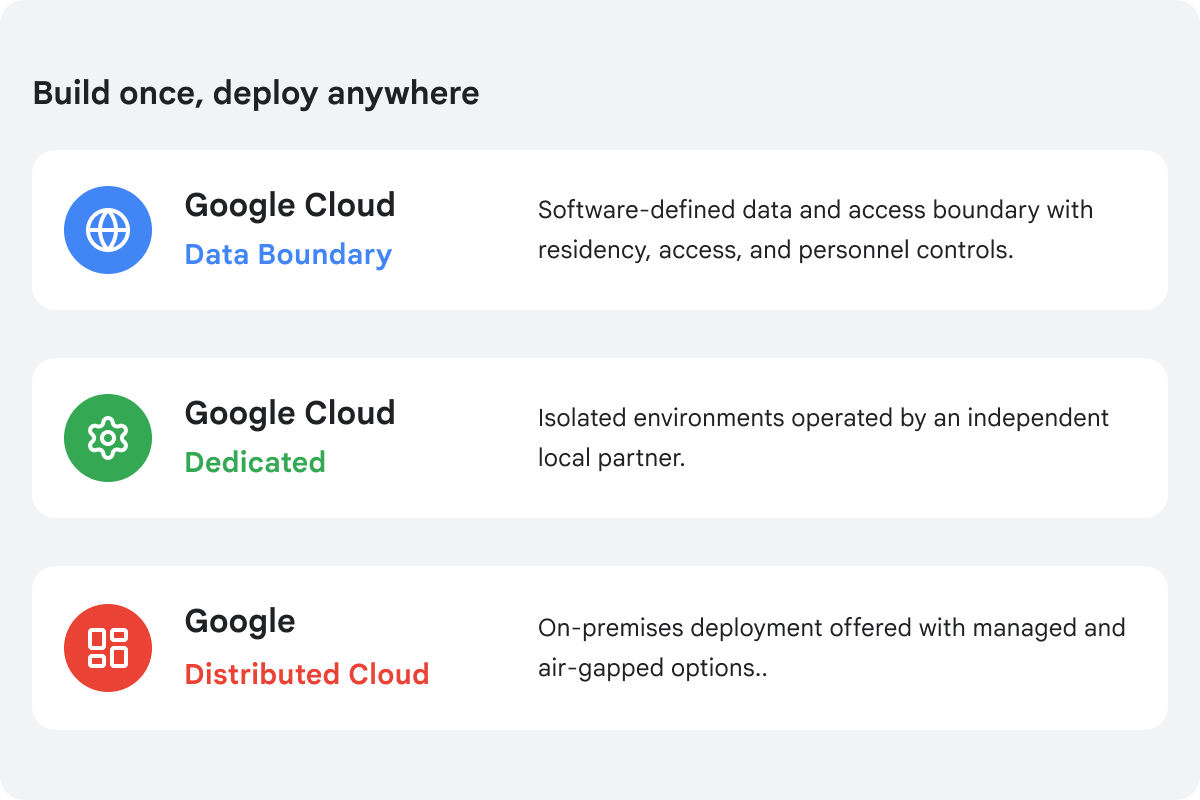Click the 'On-premises deployment offered' description
The height and width of the screenshot is (800, 1200).
832,648
